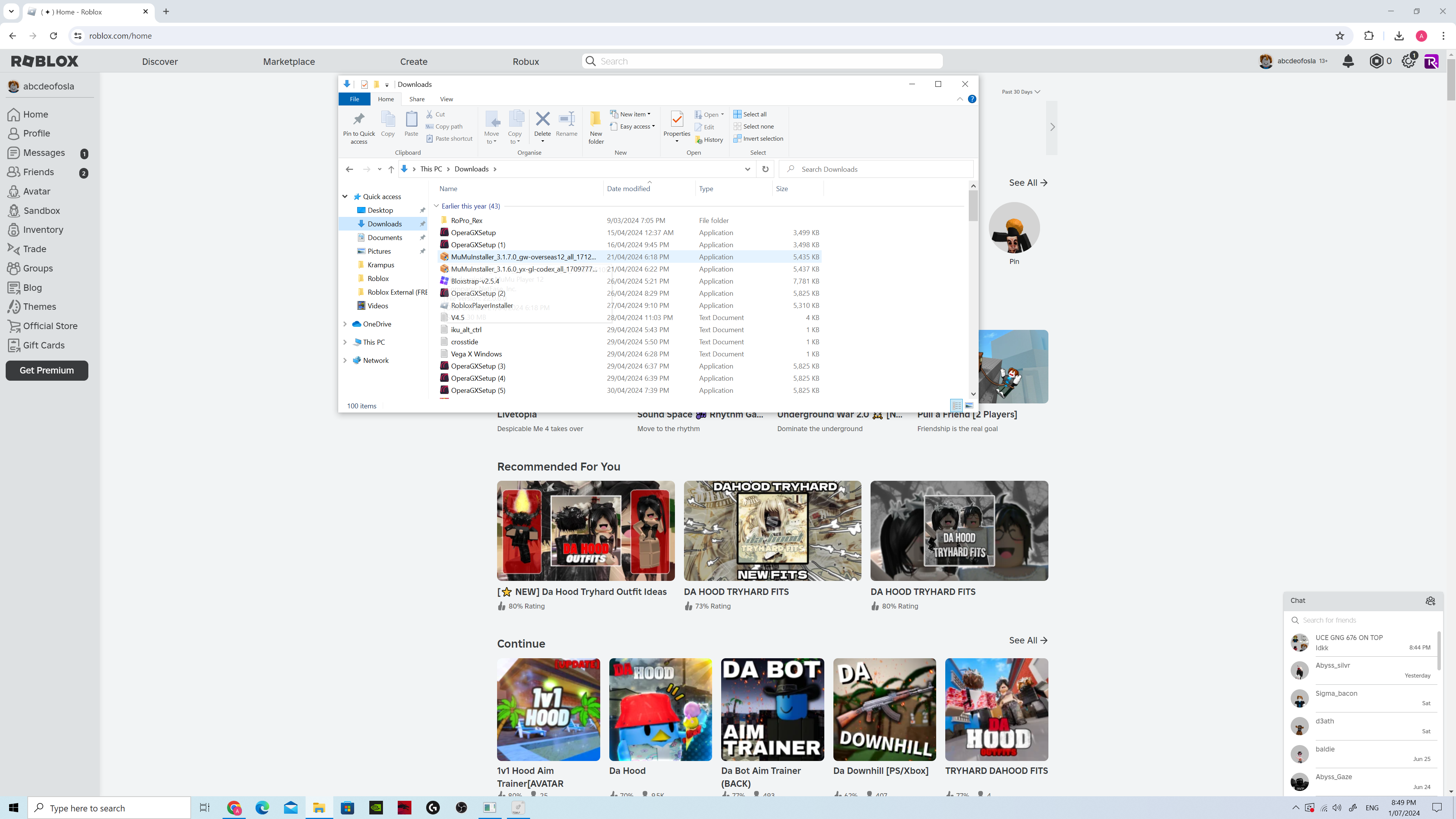
Task: Open Chrome extensions puzzle icon
Action: [1368, 36]
